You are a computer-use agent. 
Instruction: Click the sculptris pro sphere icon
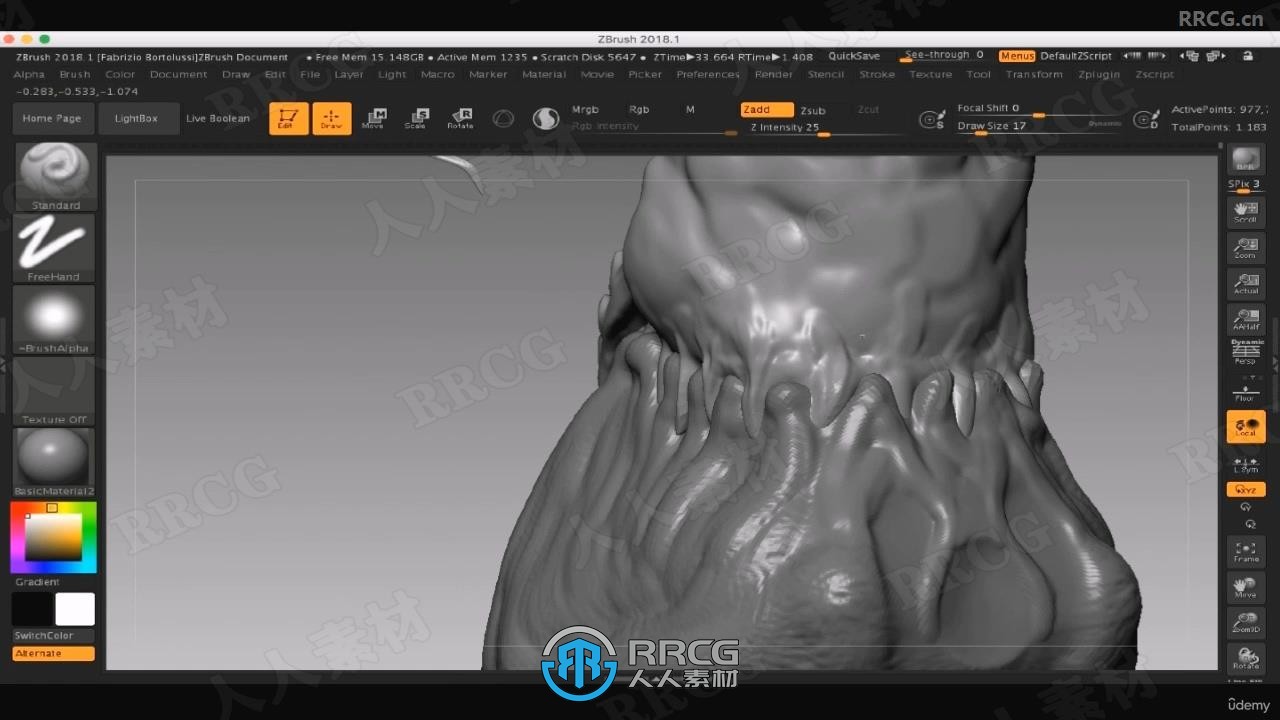545,119
